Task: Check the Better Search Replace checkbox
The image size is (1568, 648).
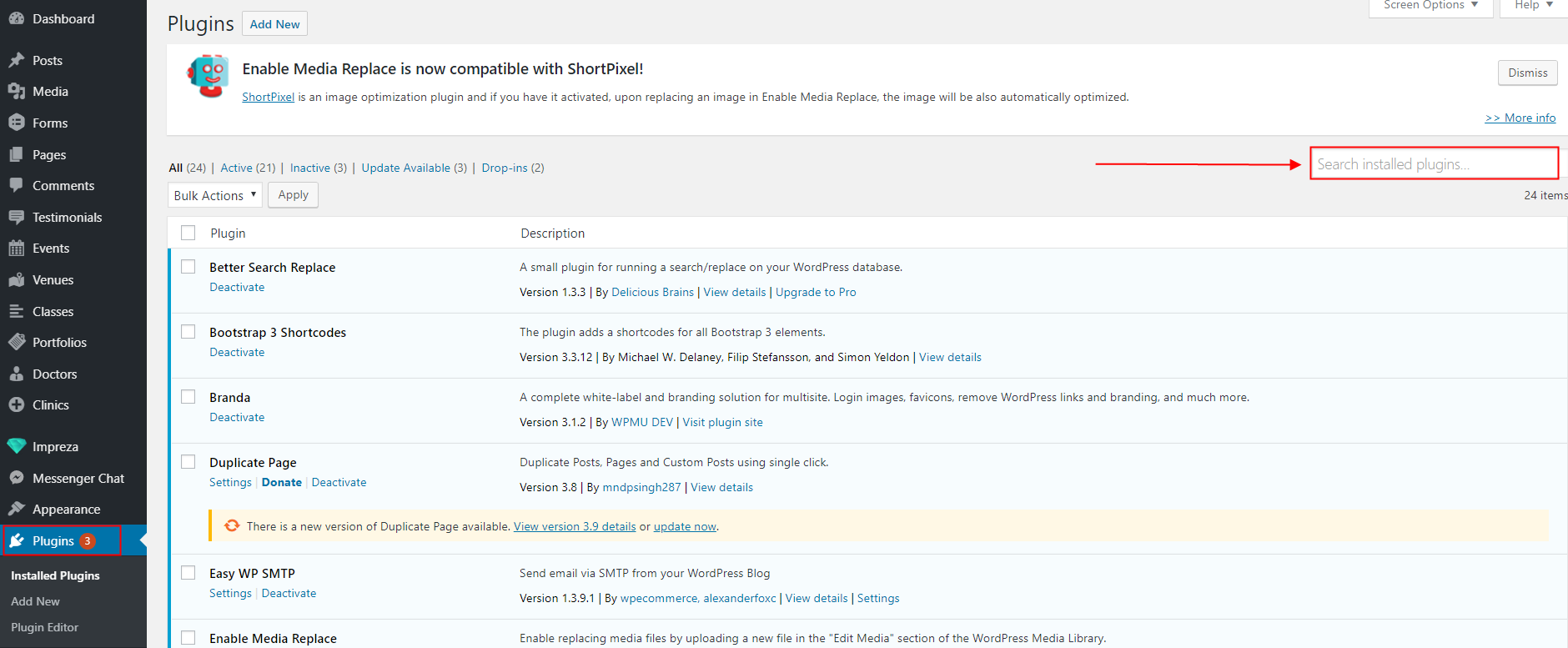Action: pos(188,267)
